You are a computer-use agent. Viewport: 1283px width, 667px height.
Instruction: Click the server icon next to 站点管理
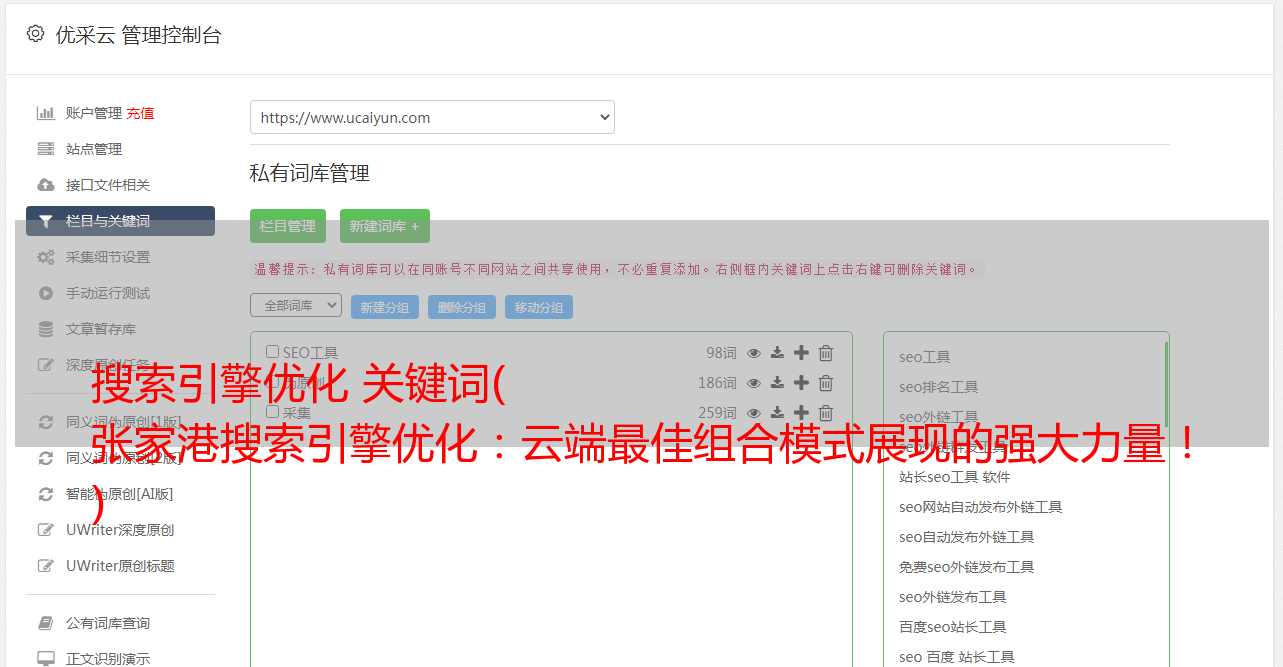tap(45, 149)
